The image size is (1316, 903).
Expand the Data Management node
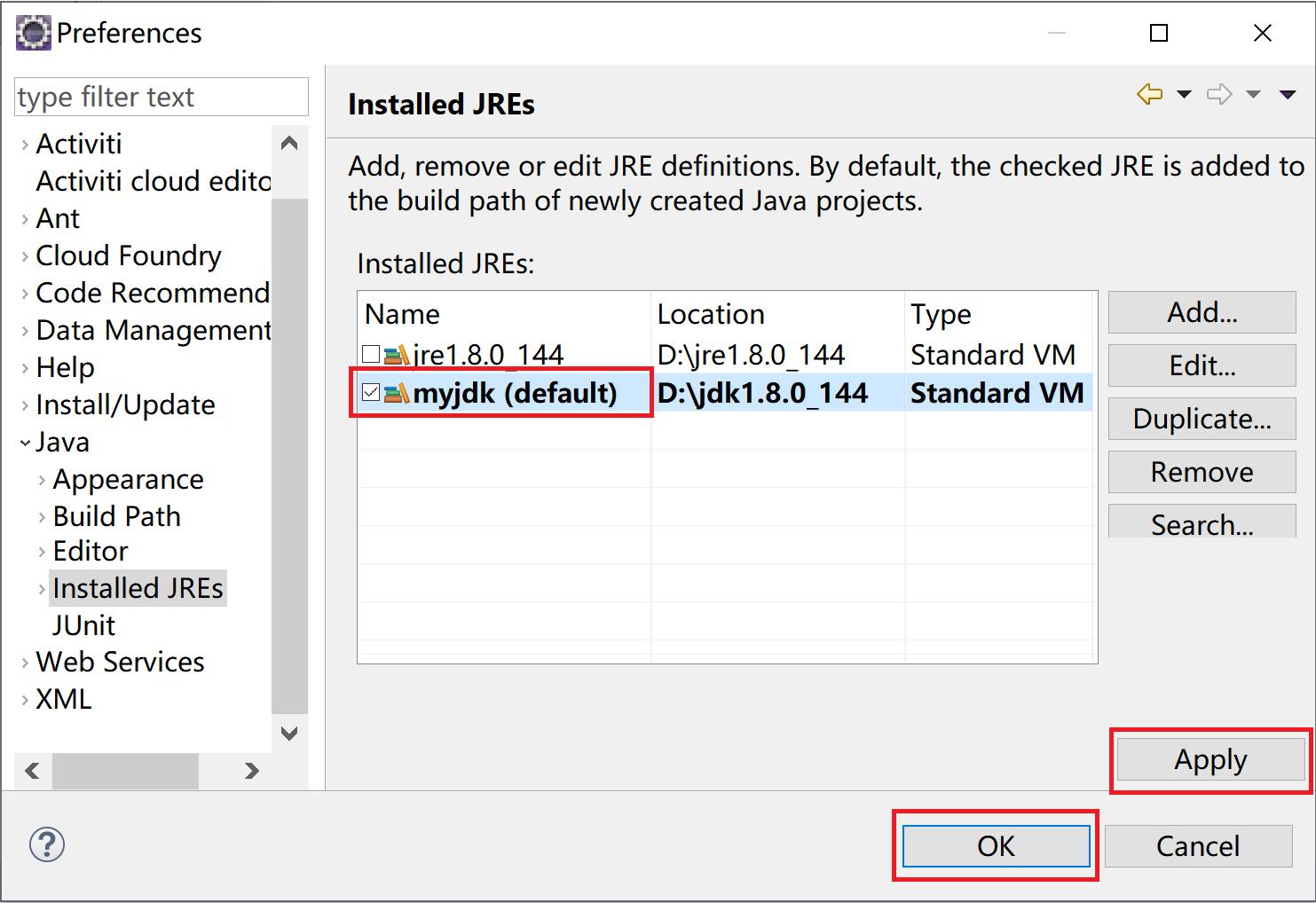tap(25, 331)
